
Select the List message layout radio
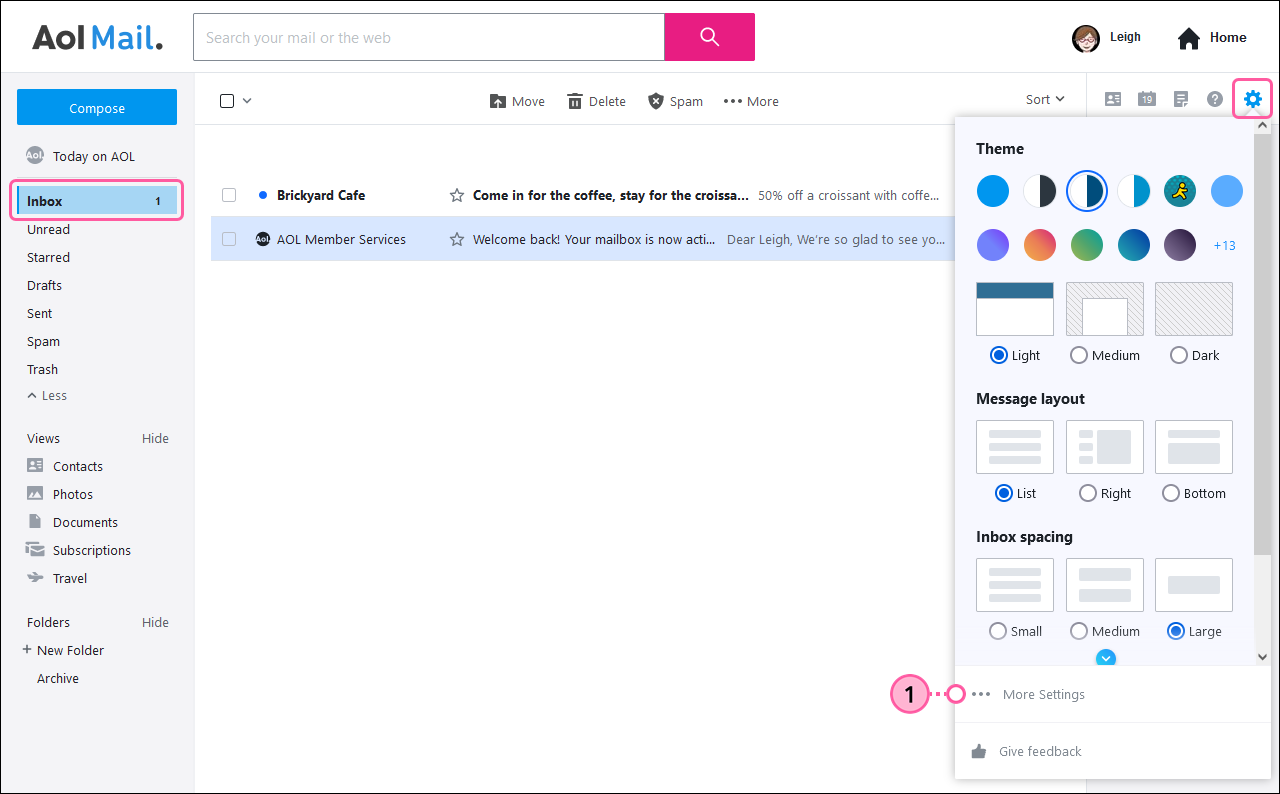1004,493
